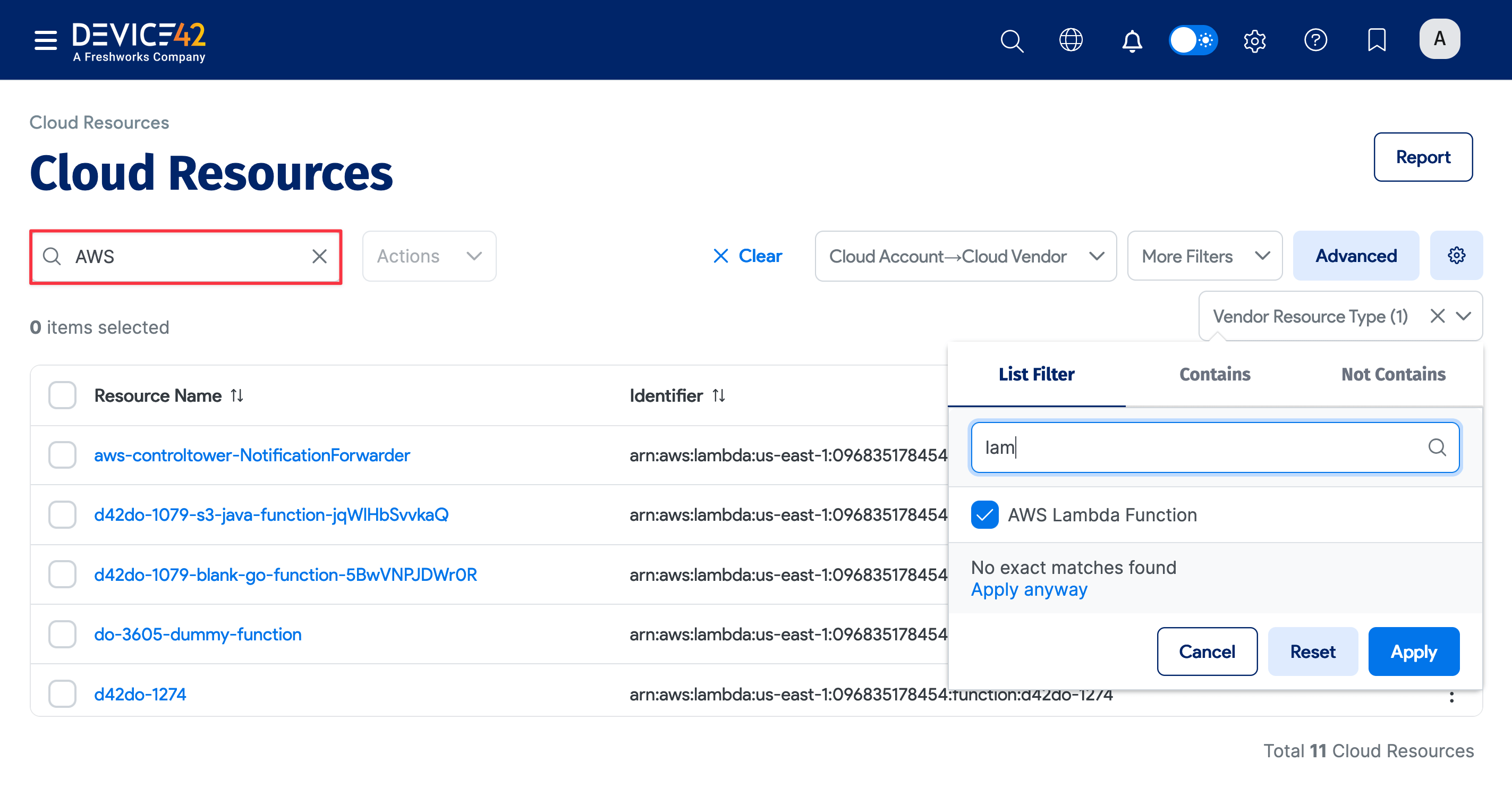Open the Report button
The image size is (1512, 795).
[x=1423, y=157]
